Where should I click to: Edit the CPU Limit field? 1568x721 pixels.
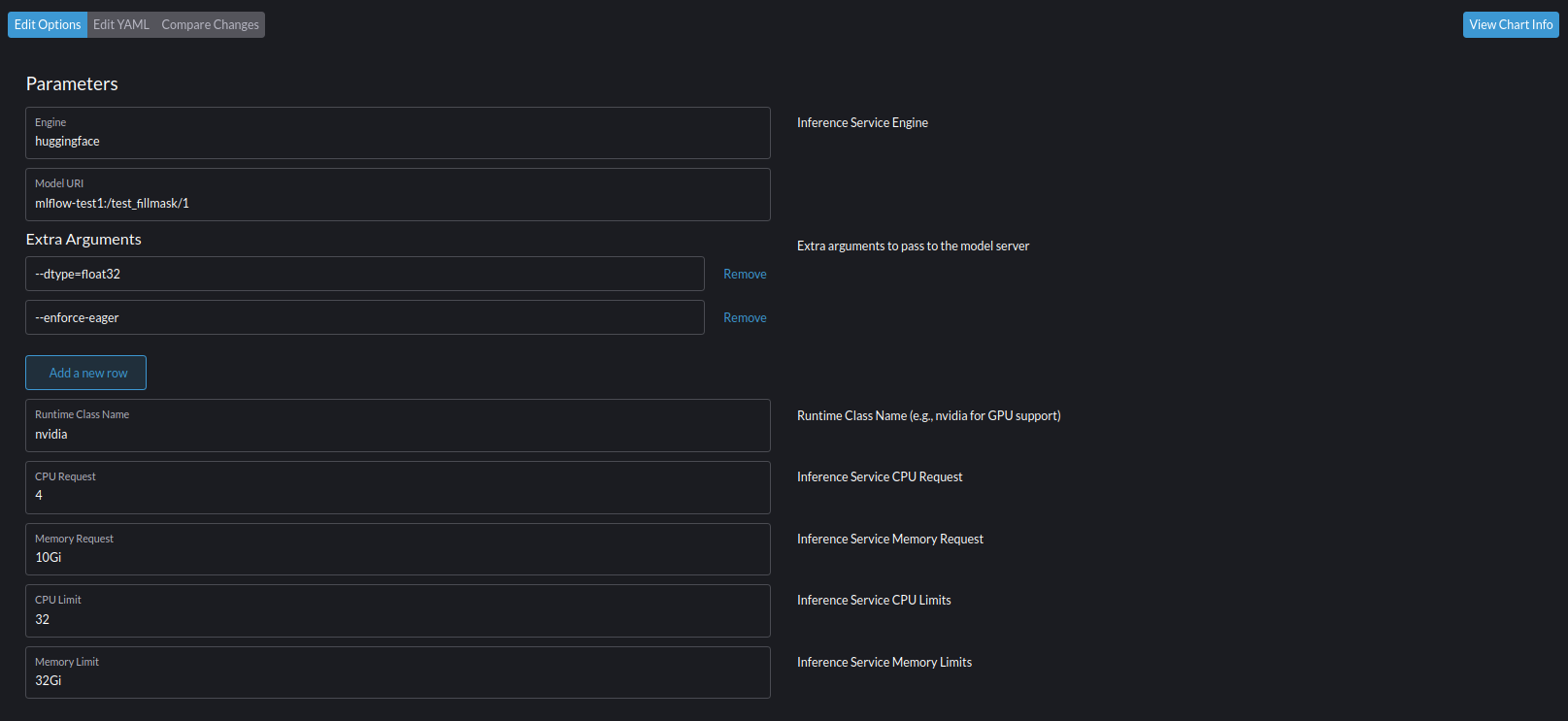[x=397, y=619]
